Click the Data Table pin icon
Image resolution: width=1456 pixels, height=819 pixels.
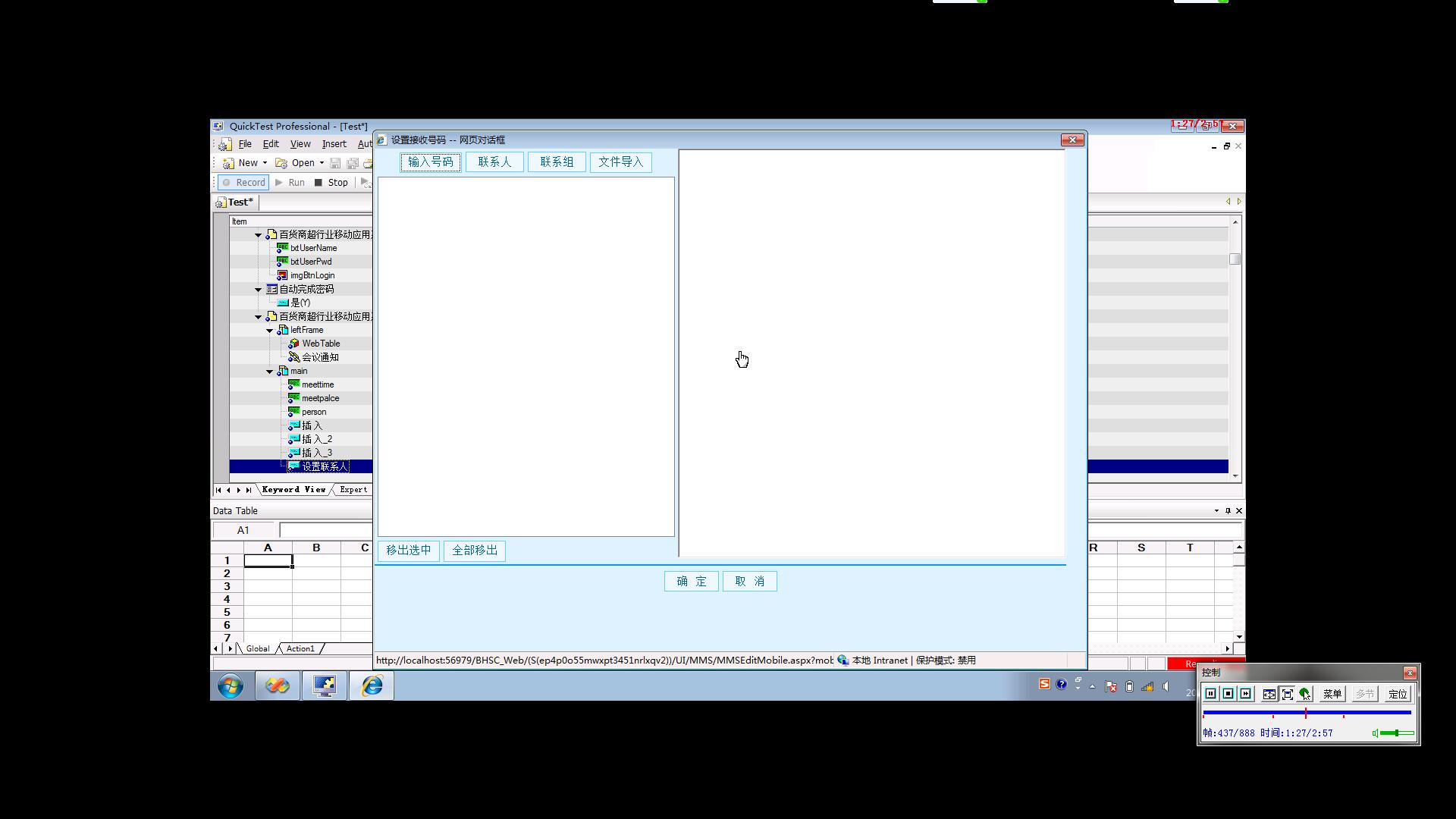click(x=1228, y=511)
